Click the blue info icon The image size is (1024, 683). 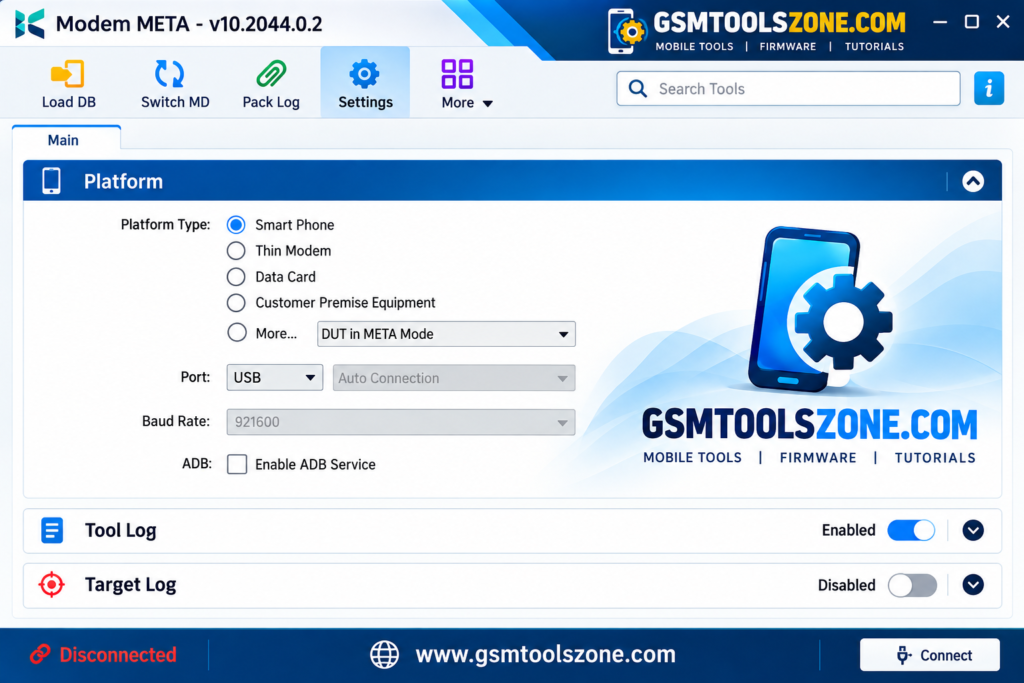(989, 88)
